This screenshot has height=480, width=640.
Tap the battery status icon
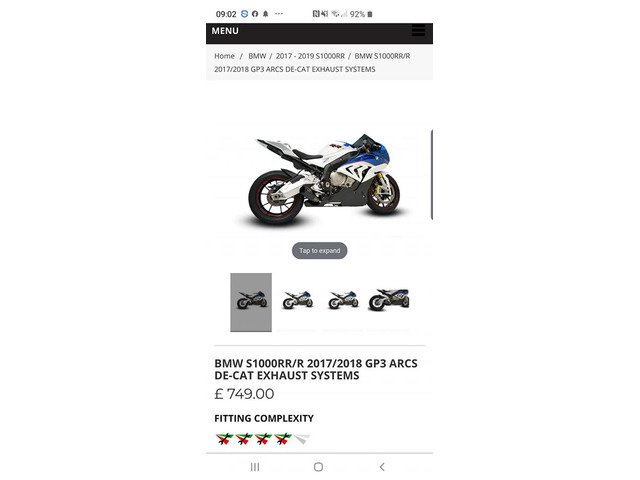[370, 14]
